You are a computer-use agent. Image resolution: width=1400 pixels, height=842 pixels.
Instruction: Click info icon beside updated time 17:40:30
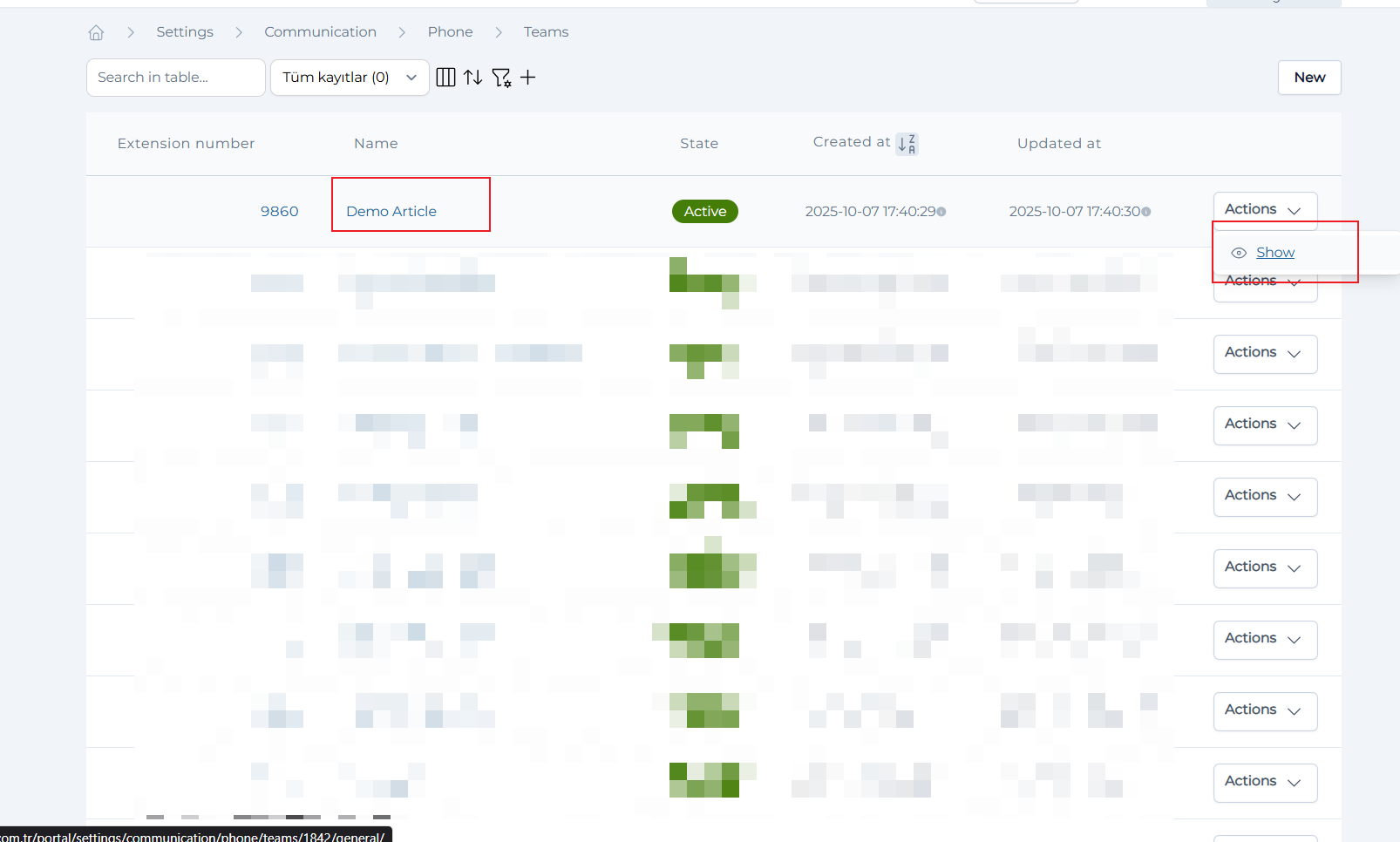tap(1146, 212)
